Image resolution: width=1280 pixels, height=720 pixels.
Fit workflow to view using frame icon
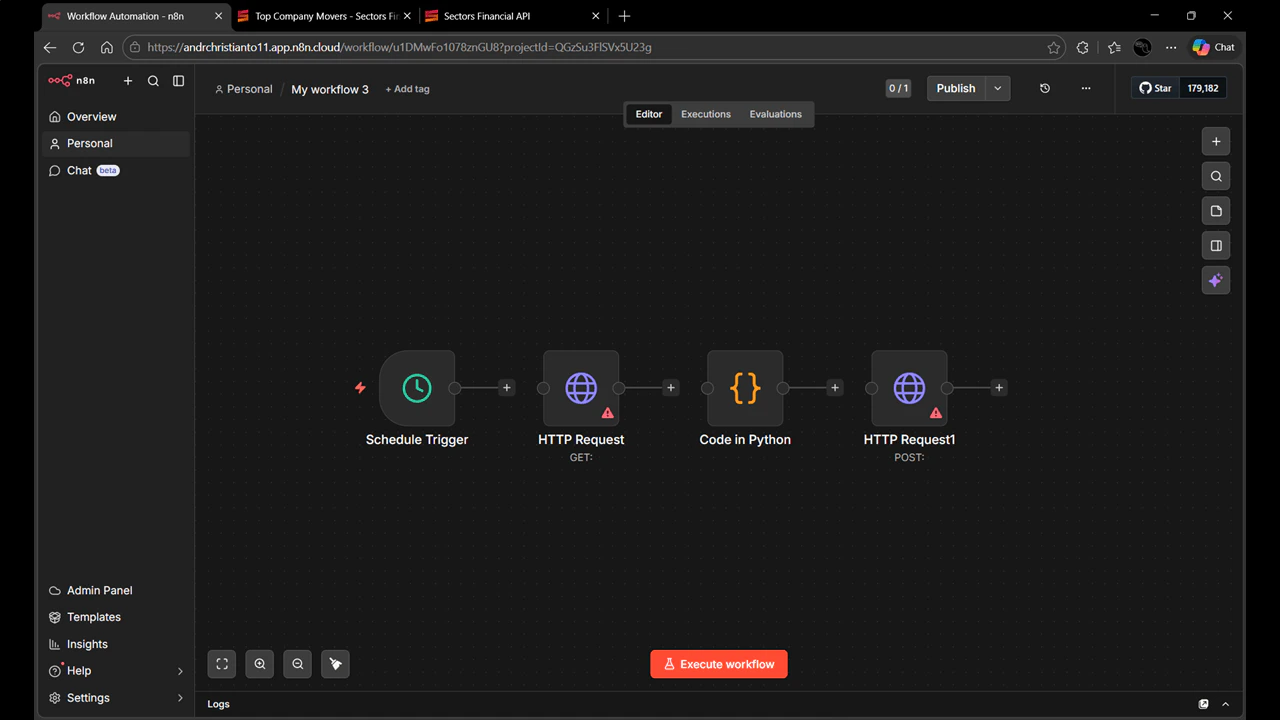tap(221, 664)
